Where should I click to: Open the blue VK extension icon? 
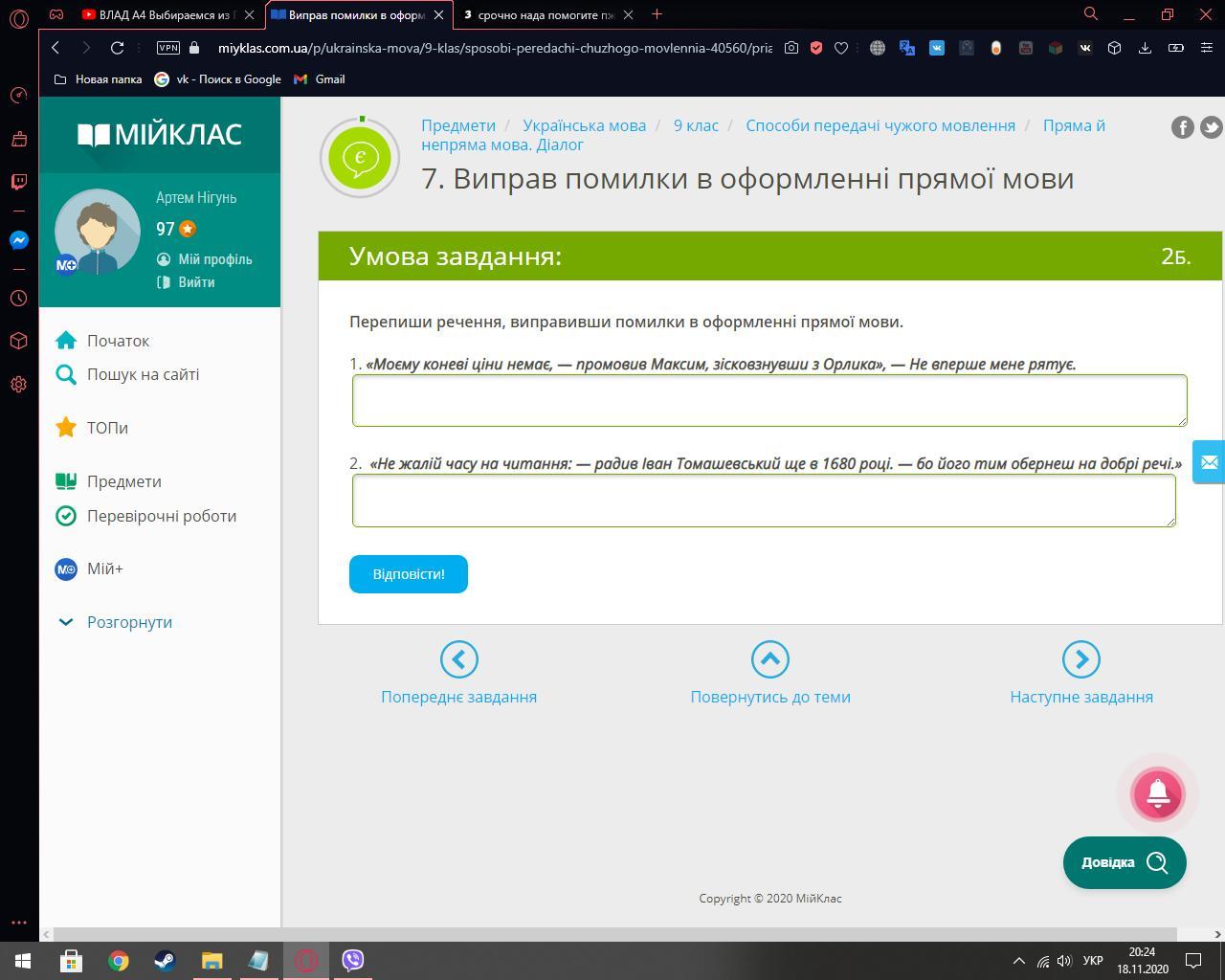pyautogui.click(x=937, y=48)
